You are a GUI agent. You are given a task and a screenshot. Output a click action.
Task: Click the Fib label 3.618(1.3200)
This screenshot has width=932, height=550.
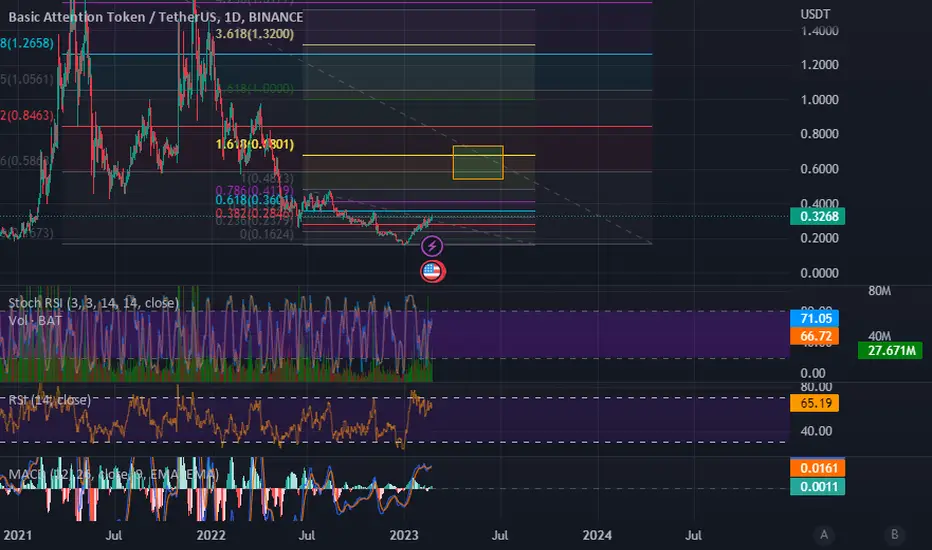tap(254, 34)
